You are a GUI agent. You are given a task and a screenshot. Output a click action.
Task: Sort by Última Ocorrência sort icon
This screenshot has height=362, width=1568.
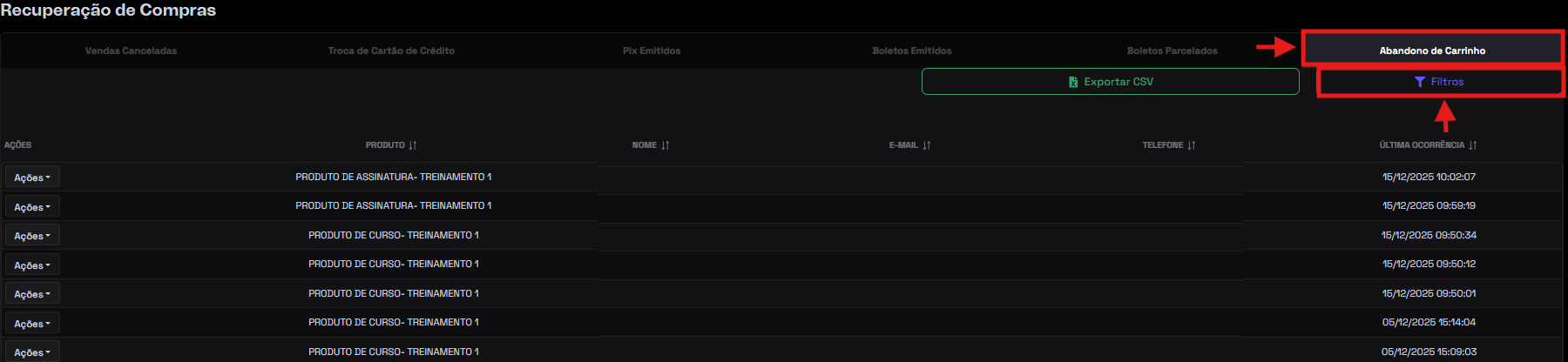[1473, 145]
